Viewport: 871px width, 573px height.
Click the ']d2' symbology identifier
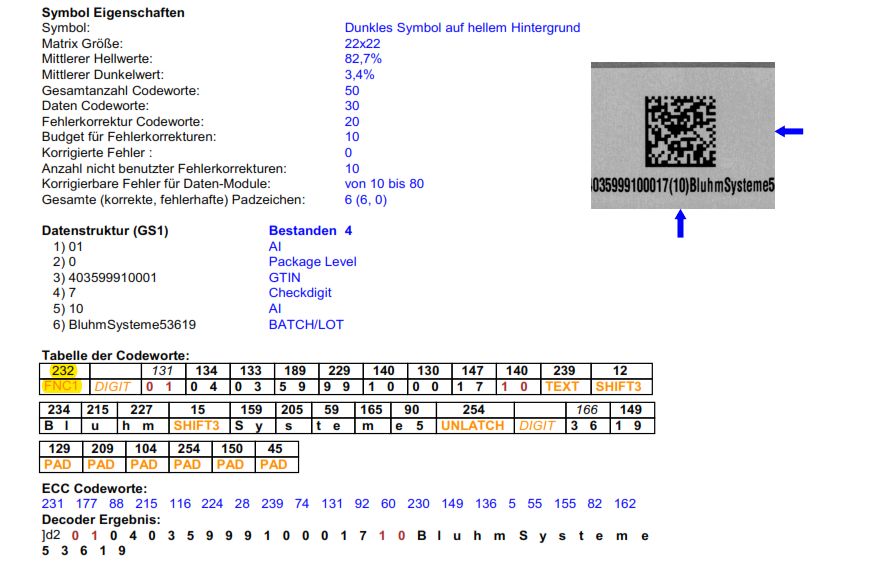[51, 536]
